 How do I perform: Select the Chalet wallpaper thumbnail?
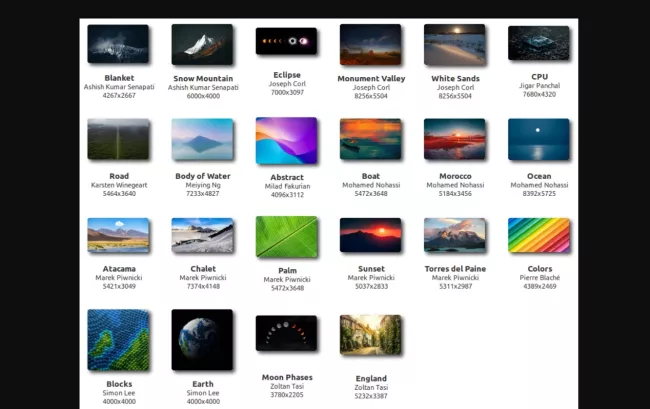pos(202,235)
